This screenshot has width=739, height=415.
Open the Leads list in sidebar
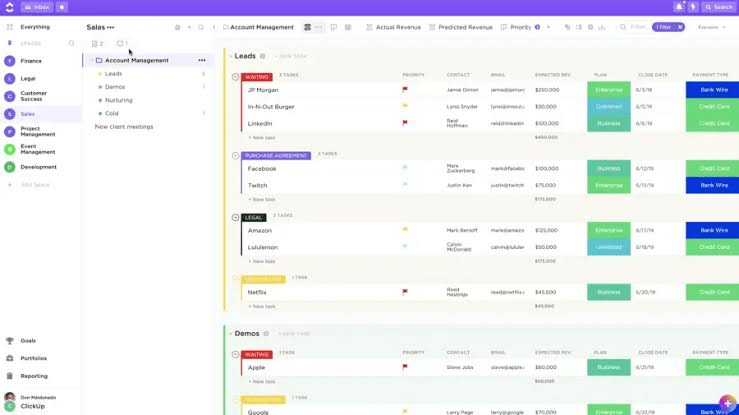(x=114, y=74)
